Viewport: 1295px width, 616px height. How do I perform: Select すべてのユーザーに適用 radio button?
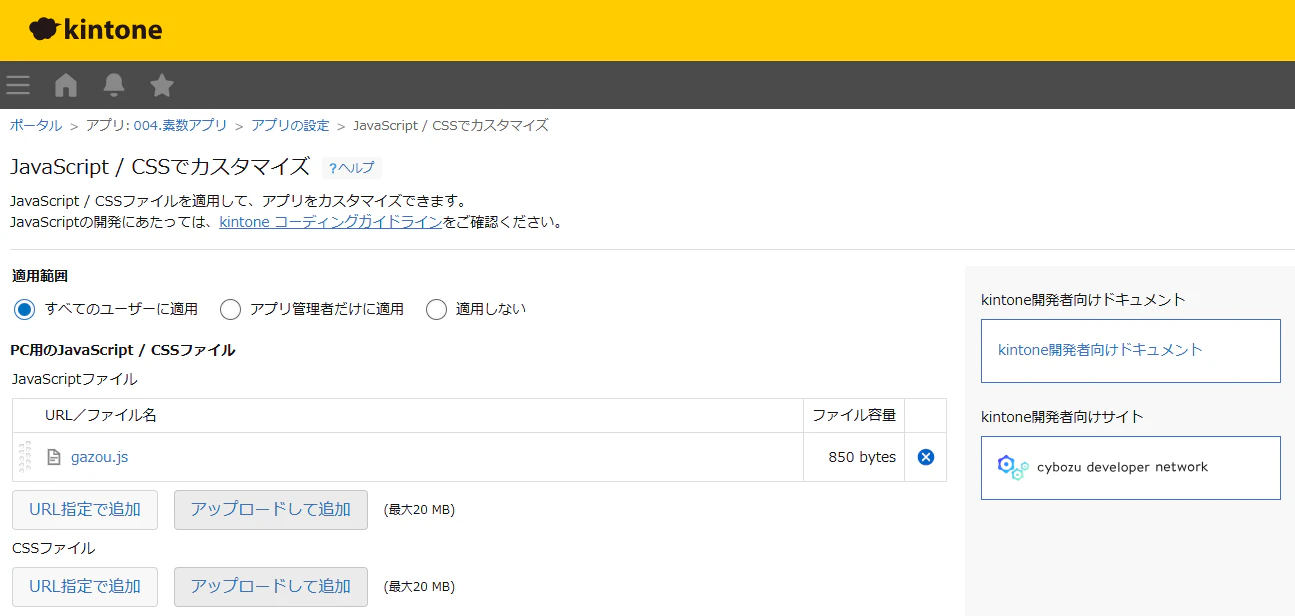(x=25, y=309)
